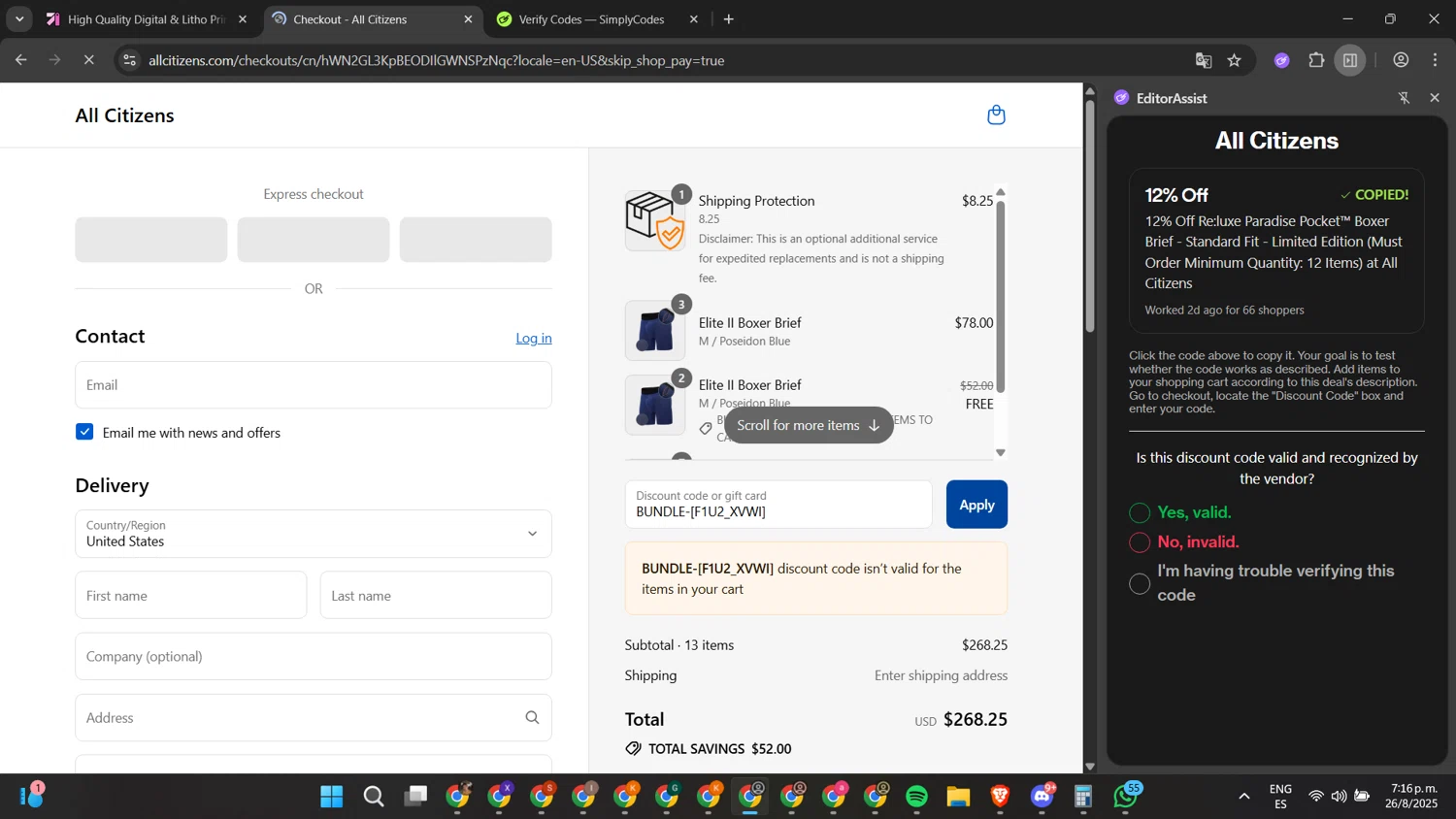Screen dimensions: 1456x819
Task: Click the browser address bar URL
Action: pyautogui.click(x=437, y=60)
